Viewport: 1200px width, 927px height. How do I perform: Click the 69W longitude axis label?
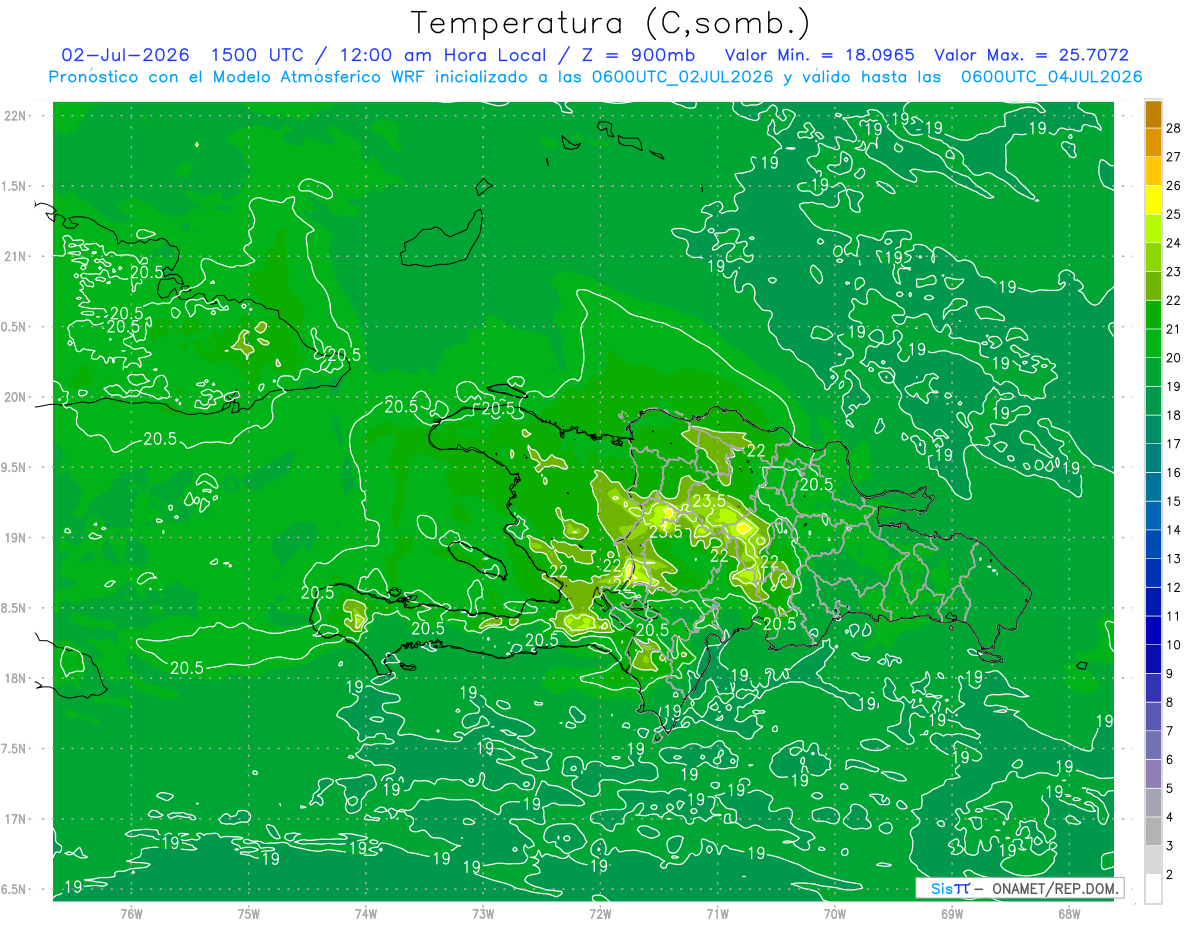click(952, 913)
